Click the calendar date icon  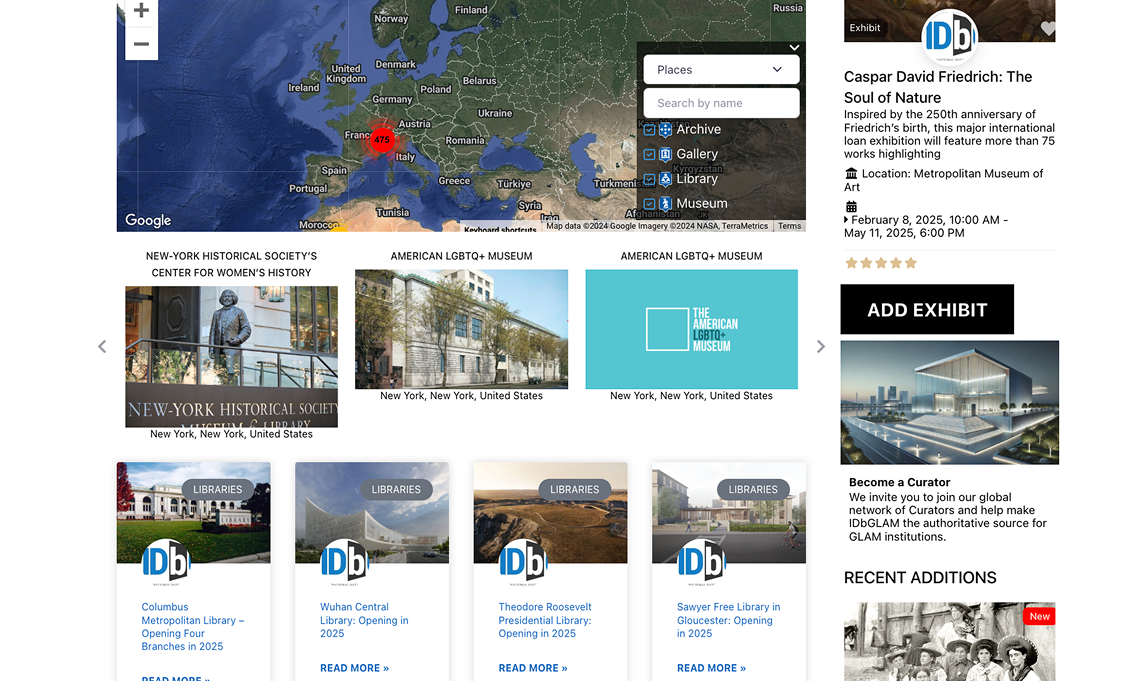point(851,207)
